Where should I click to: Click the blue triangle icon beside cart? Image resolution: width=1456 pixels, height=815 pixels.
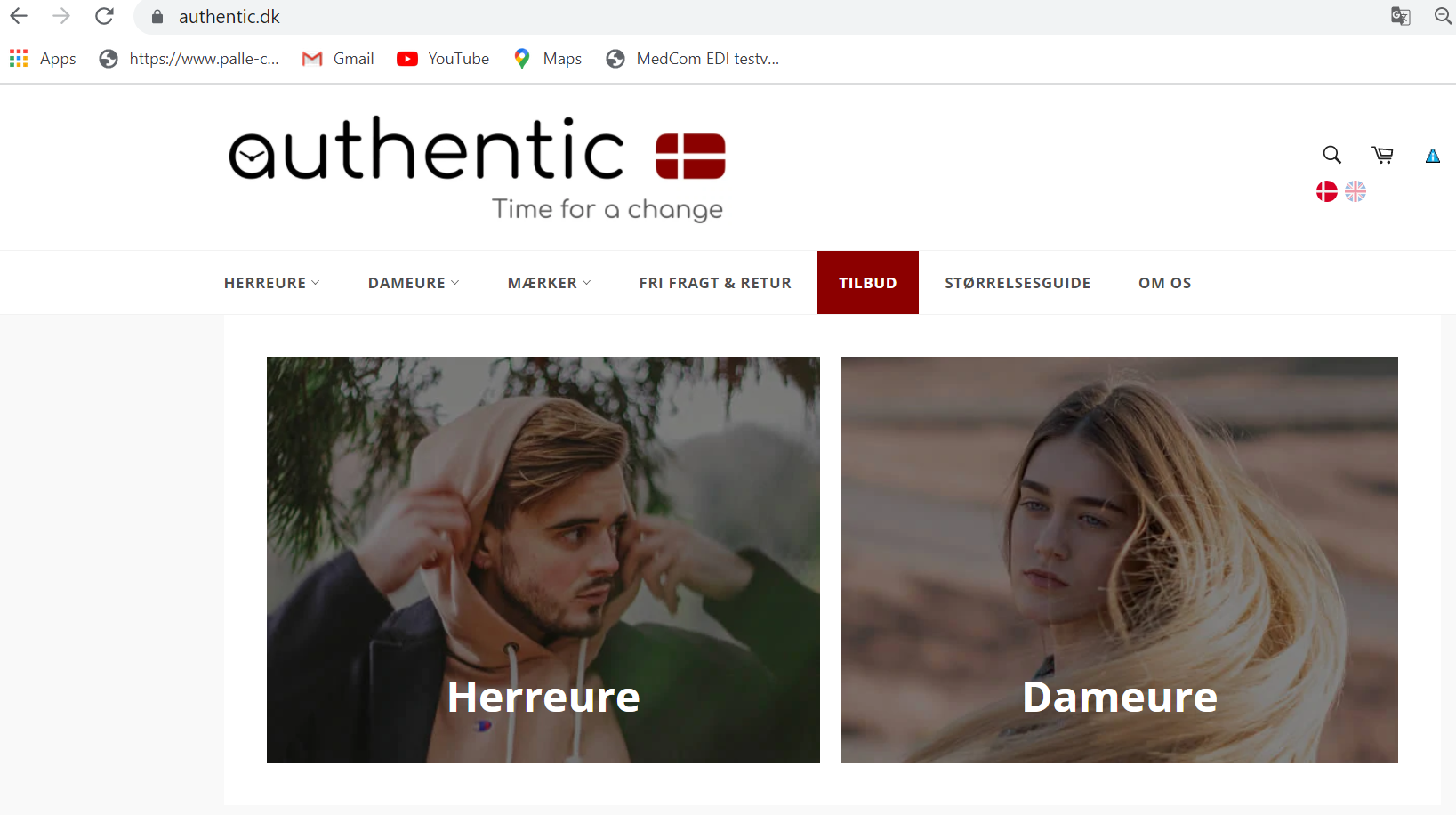1433,156
